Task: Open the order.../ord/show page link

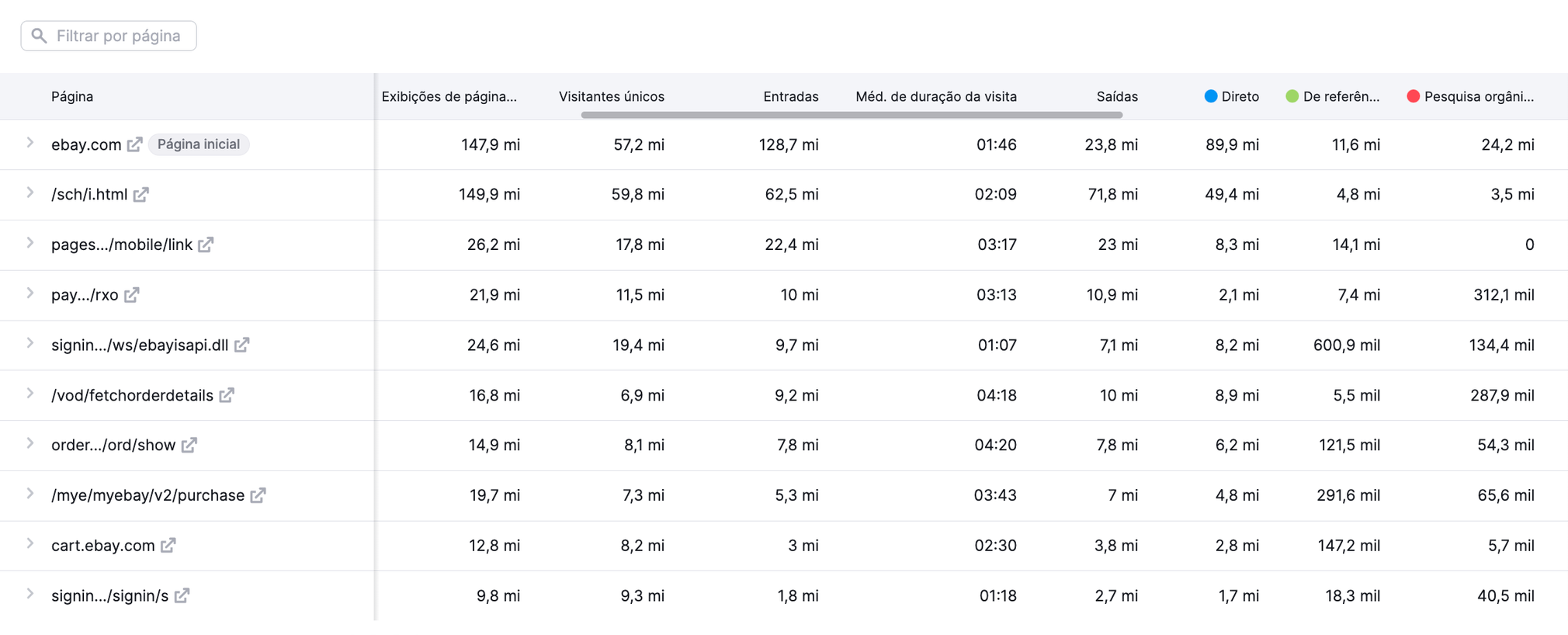Action: click(x=113, y=445)
